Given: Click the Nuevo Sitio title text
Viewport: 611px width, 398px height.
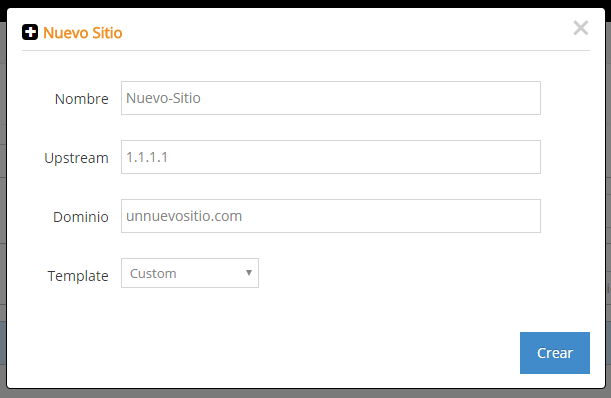Looking at the screenshot, I should pyautogui.click(x=83, y=33).
